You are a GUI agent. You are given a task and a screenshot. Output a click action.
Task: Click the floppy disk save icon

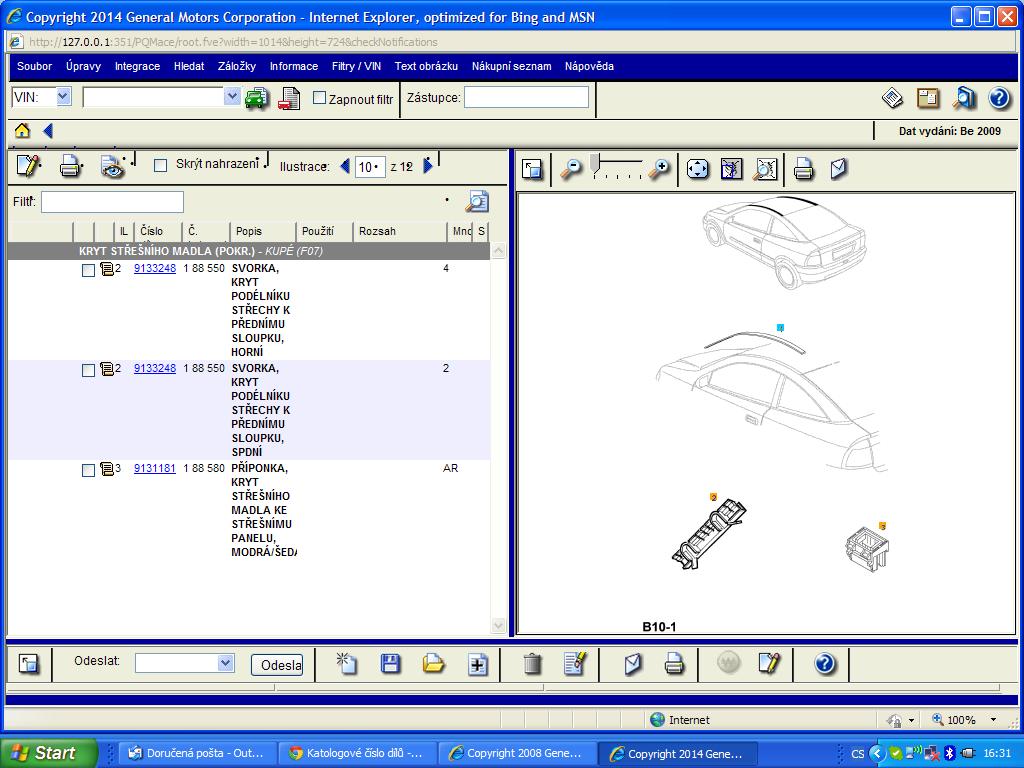point(390,663)
